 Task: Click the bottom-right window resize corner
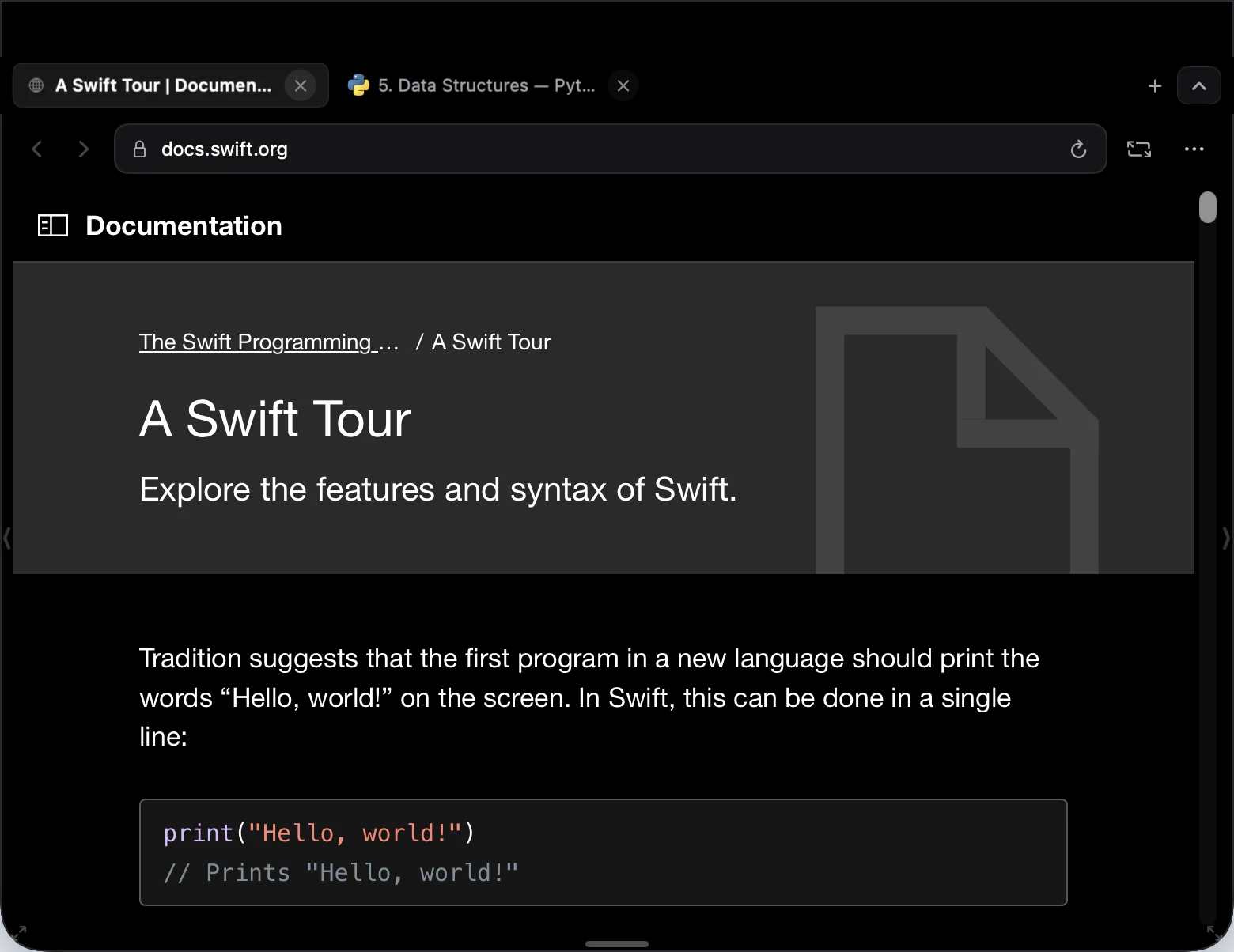click(x=1214, y=933)
